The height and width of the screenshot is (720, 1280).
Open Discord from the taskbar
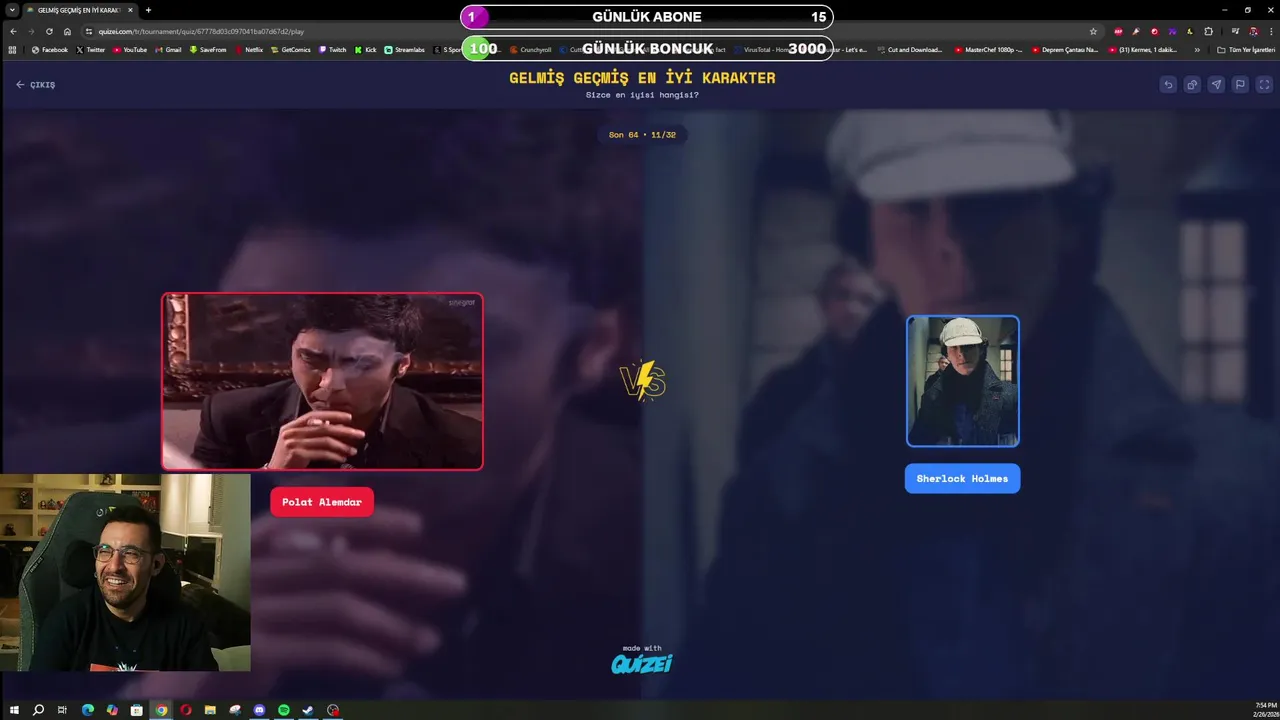point(259,710)
